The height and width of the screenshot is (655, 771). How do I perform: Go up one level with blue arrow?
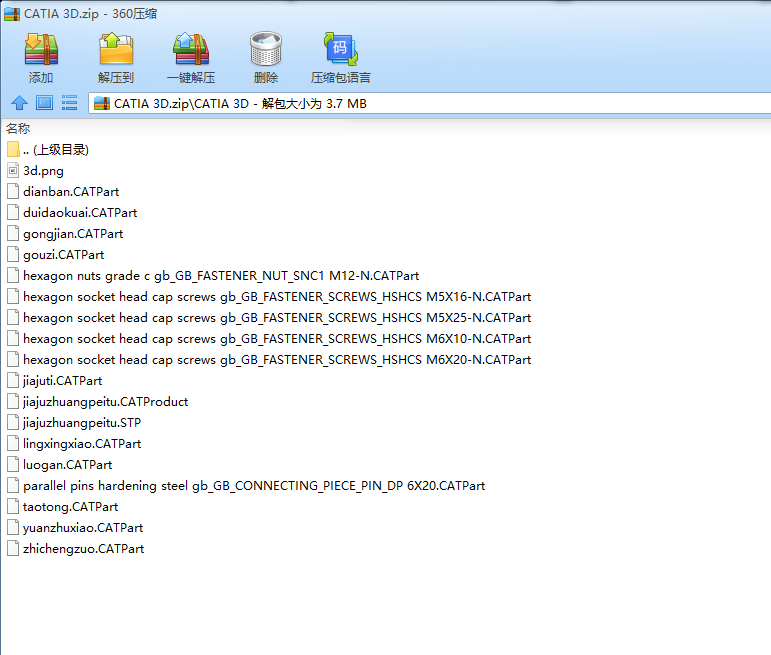pyautogui.click(x=19, y=103)
